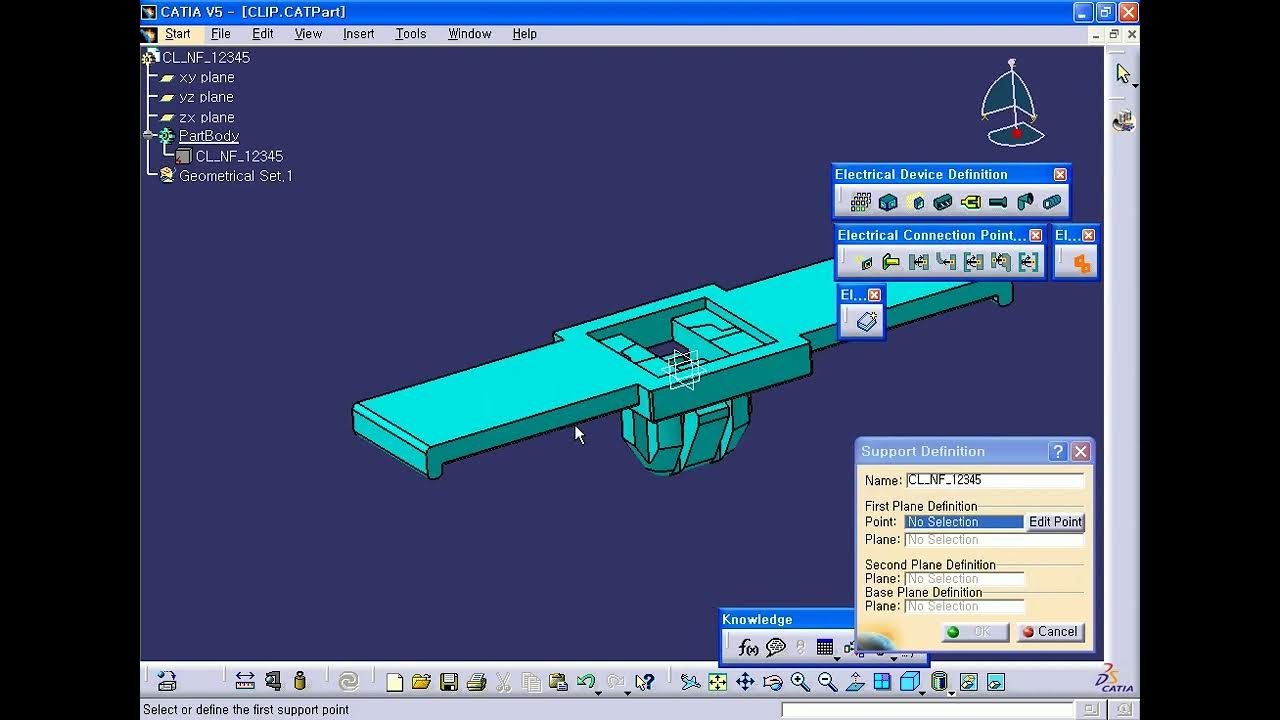Screen dimensions: 1280x720
Task: Cancel the Support Definition dialog
Action: [x=1049, y=632]
